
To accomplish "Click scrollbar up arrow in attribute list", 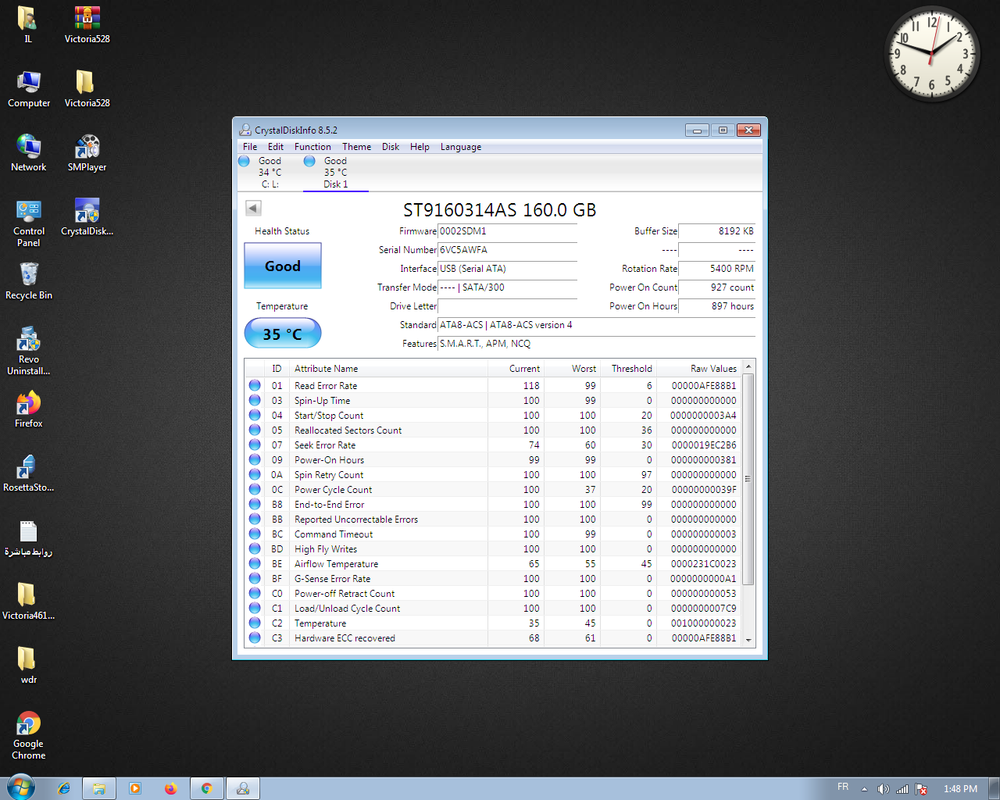I will (748, 367).
